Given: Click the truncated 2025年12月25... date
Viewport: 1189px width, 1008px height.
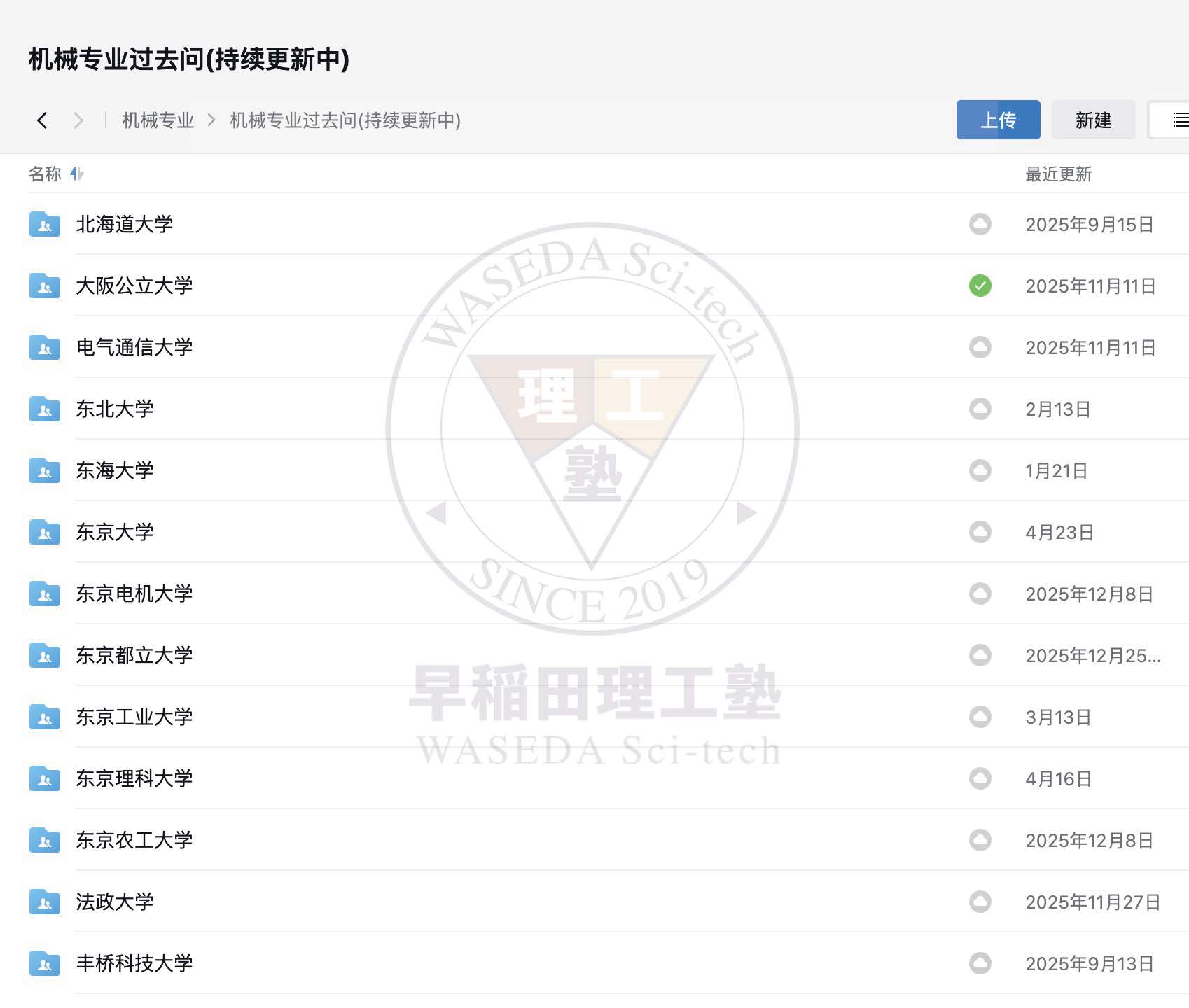Looking at the screenshot, I should tap(1093, 656).
